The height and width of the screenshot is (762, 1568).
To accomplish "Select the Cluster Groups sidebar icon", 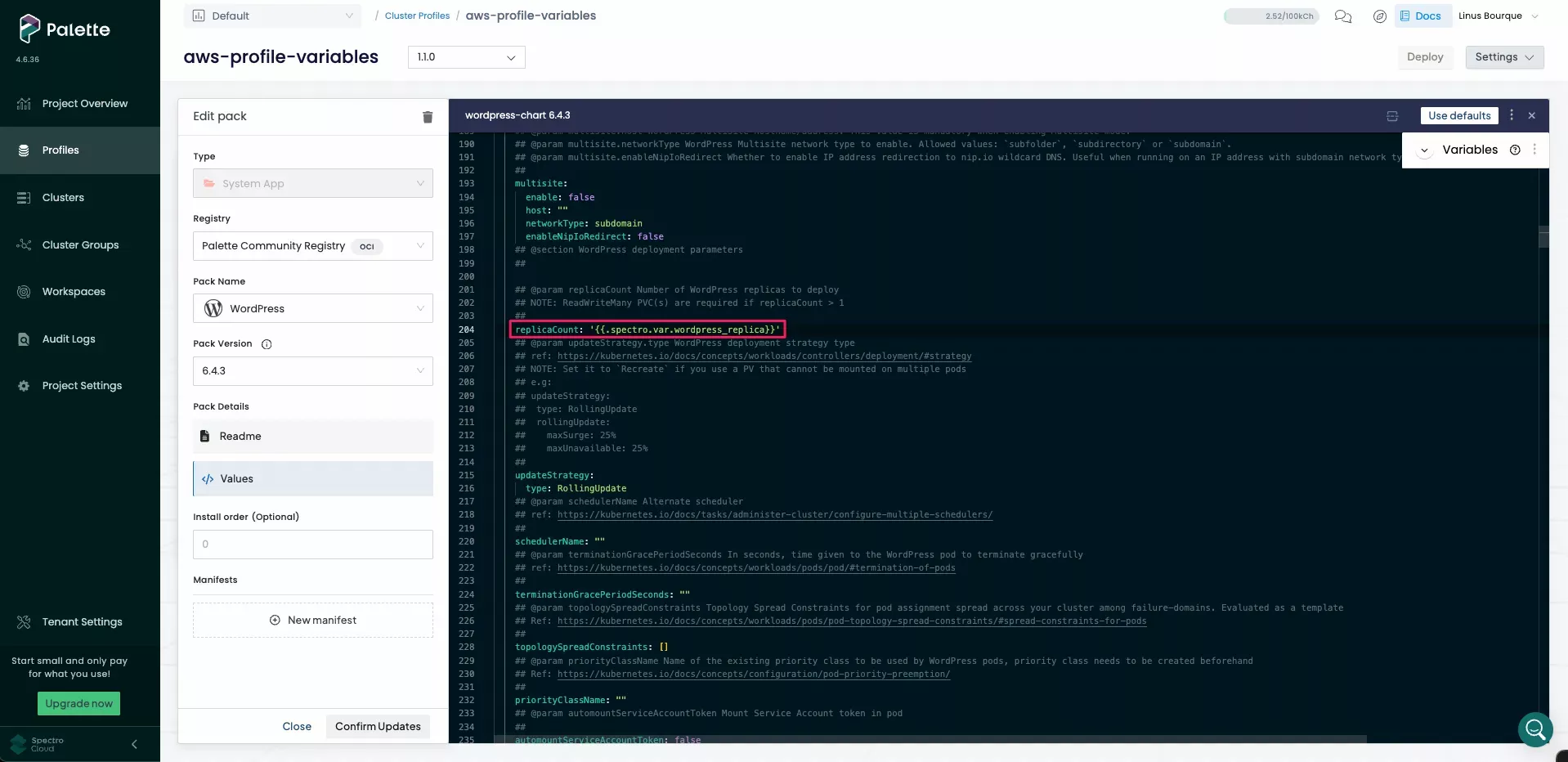I will (x=25, y=244).
